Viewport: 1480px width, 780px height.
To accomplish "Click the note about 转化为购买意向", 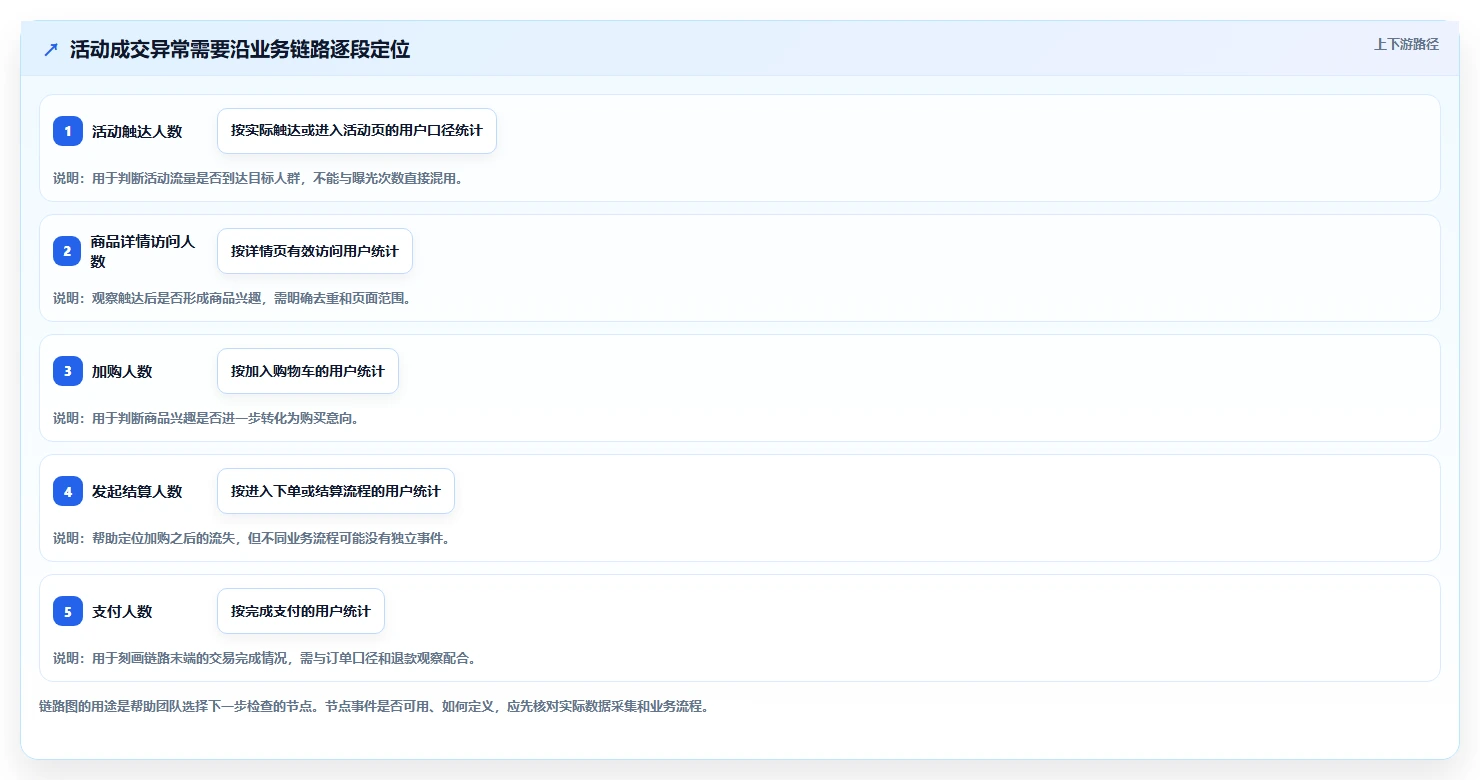I will [206, 418].
